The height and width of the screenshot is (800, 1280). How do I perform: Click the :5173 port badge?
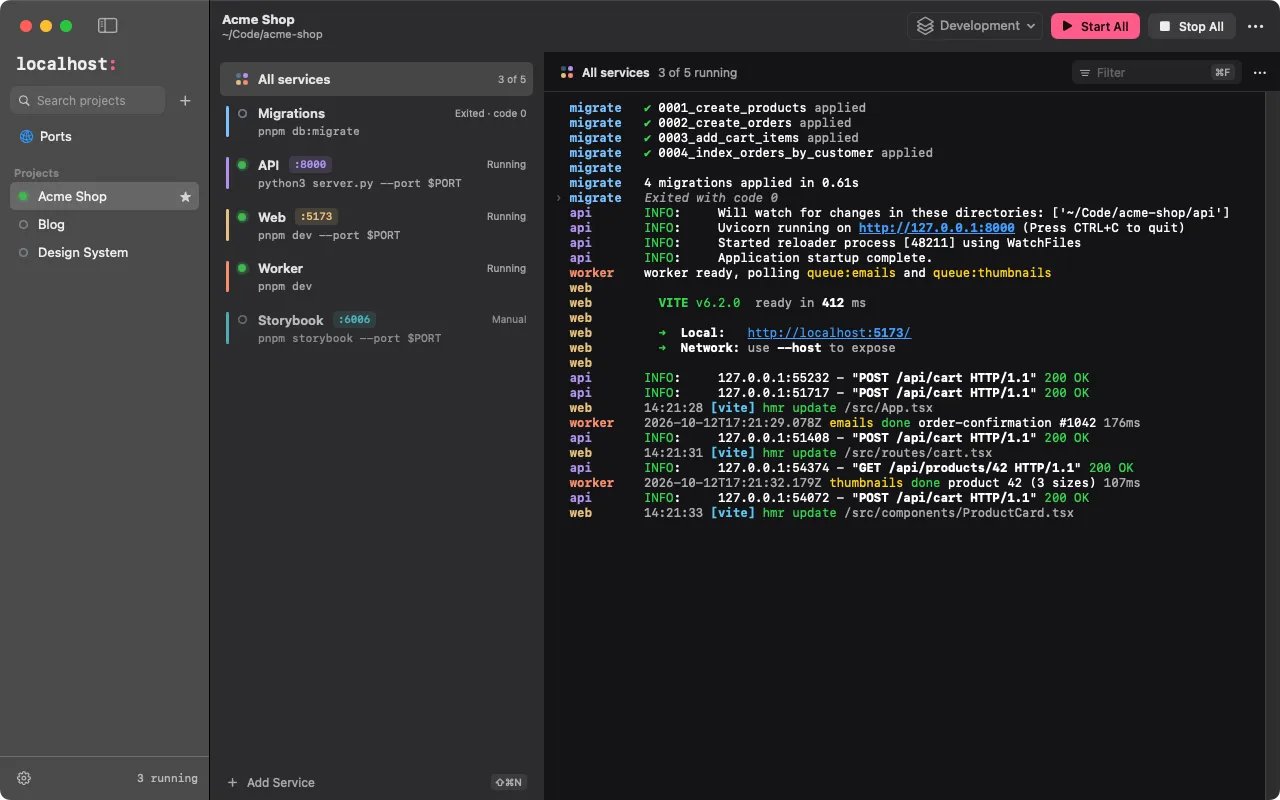[x=315, y=216]
